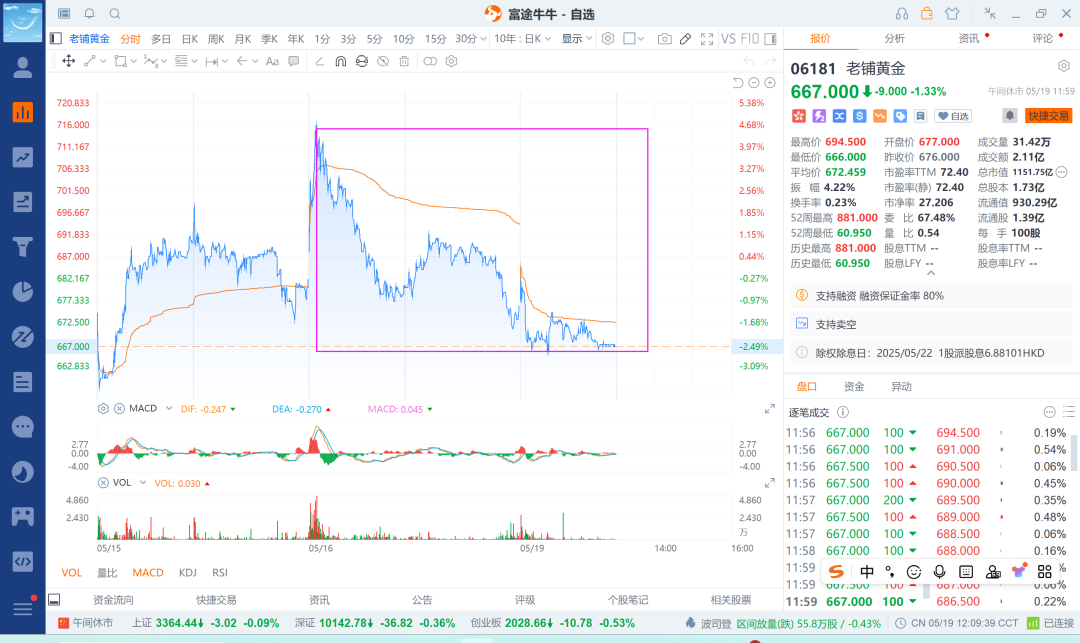
Task: Open drawing tool settings gear icon
Action: tap(451, 61)
